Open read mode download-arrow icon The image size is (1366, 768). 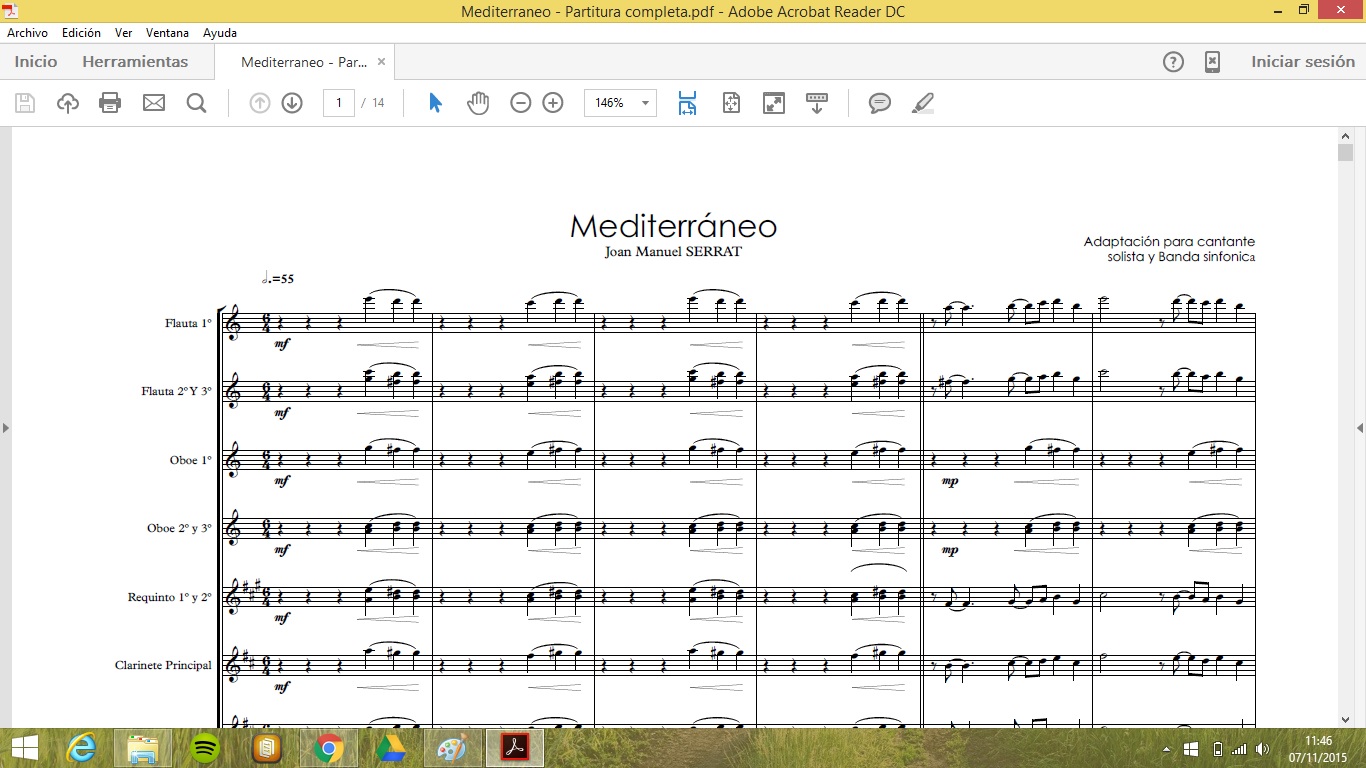click(817, 103)
